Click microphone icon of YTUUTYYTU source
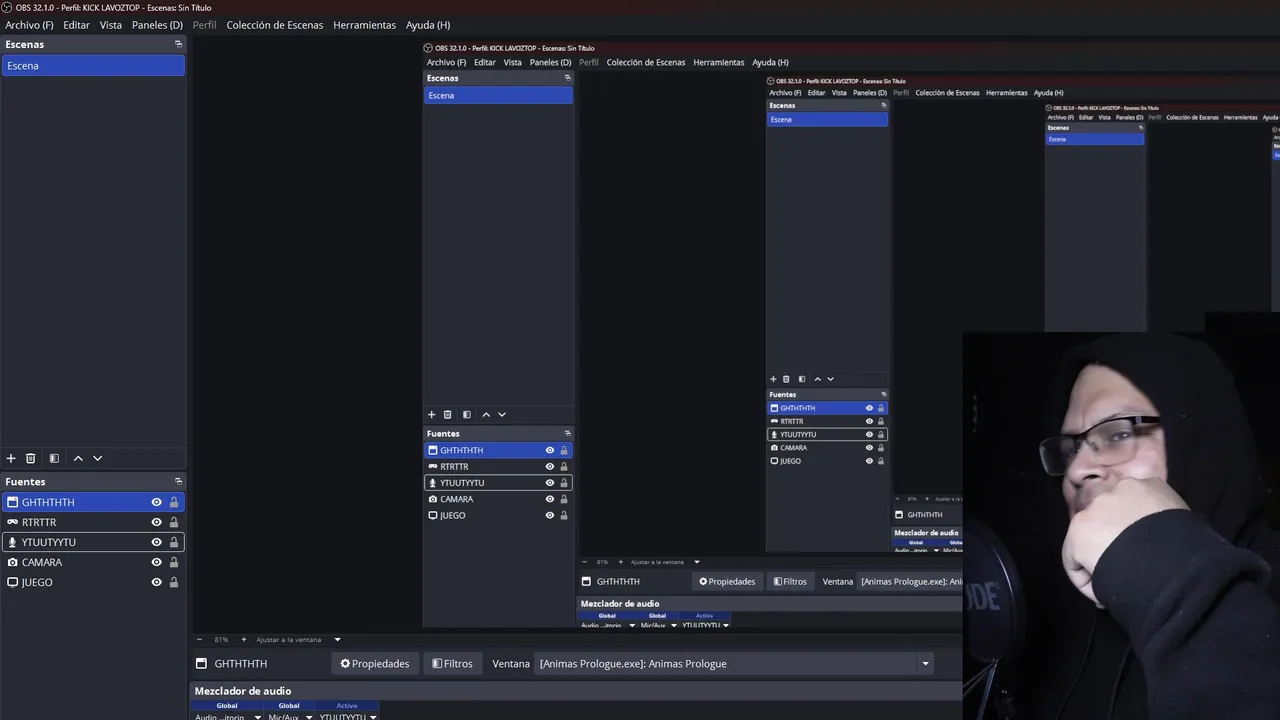Viewport: 1280px width, 720px height. pyautogui.click(x=12, y=542)
